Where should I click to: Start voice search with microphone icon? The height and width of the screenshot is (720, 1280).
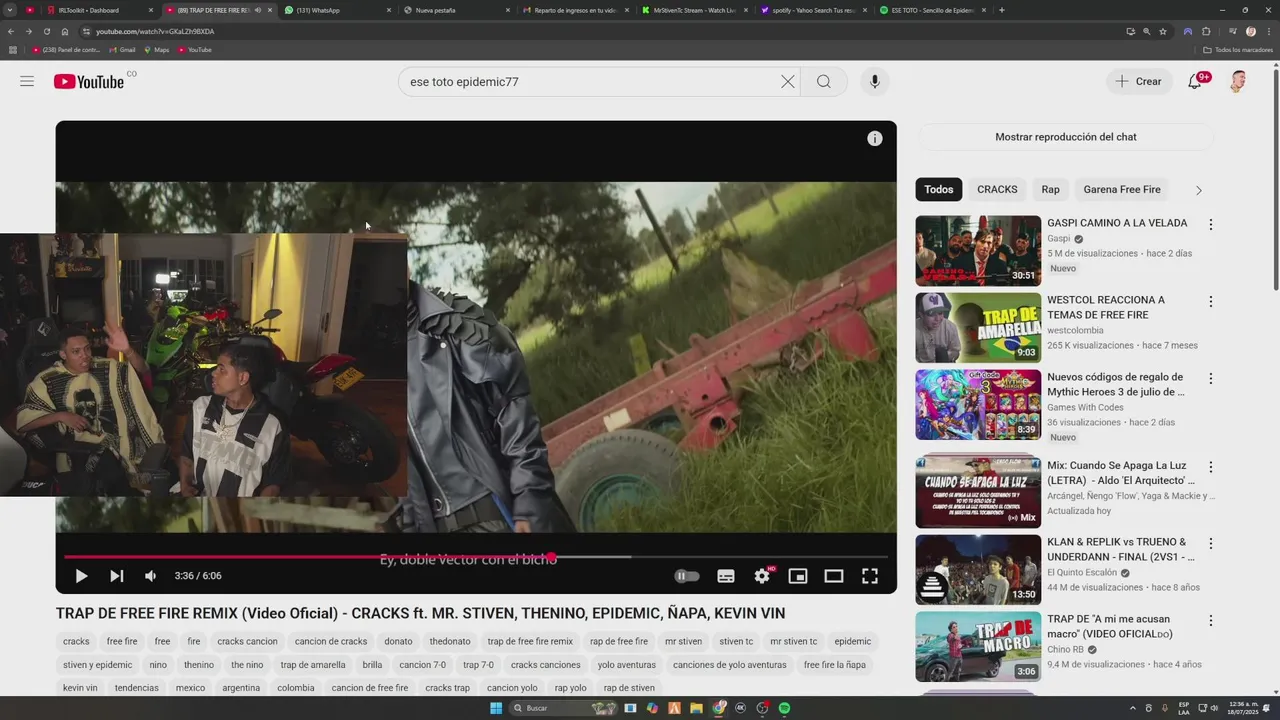click(x=875, y=82)
